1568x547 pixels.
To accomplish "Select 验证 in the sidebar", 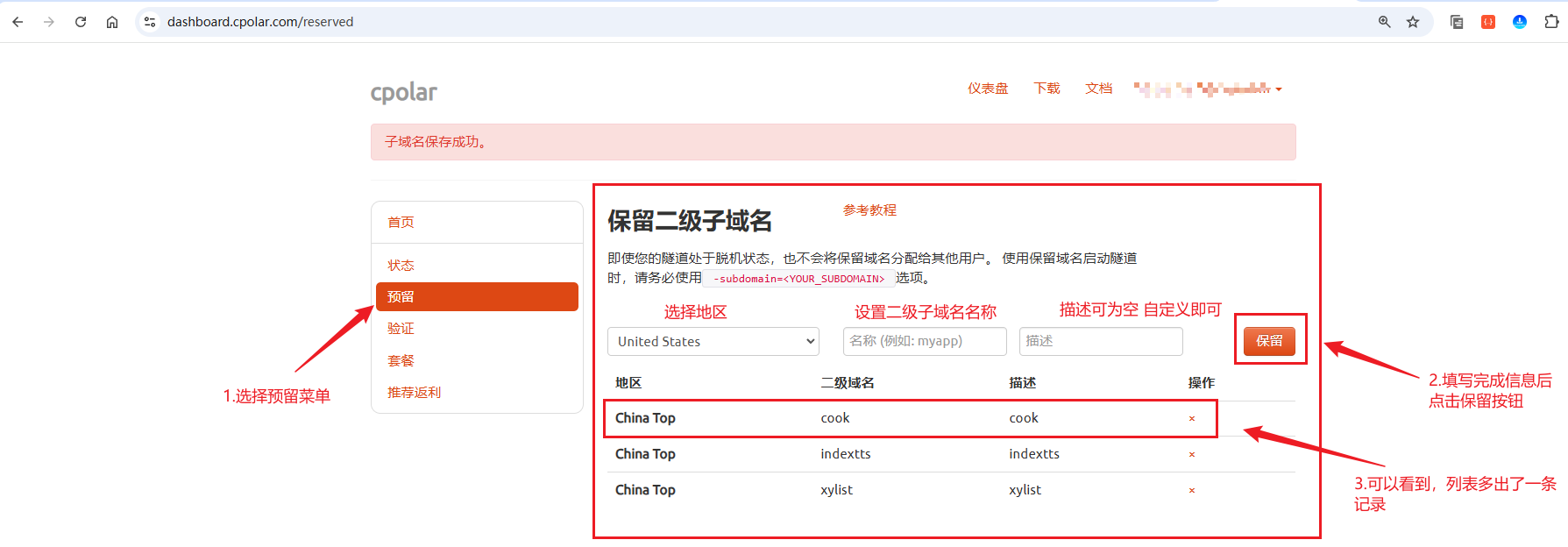I will point(401,329).
